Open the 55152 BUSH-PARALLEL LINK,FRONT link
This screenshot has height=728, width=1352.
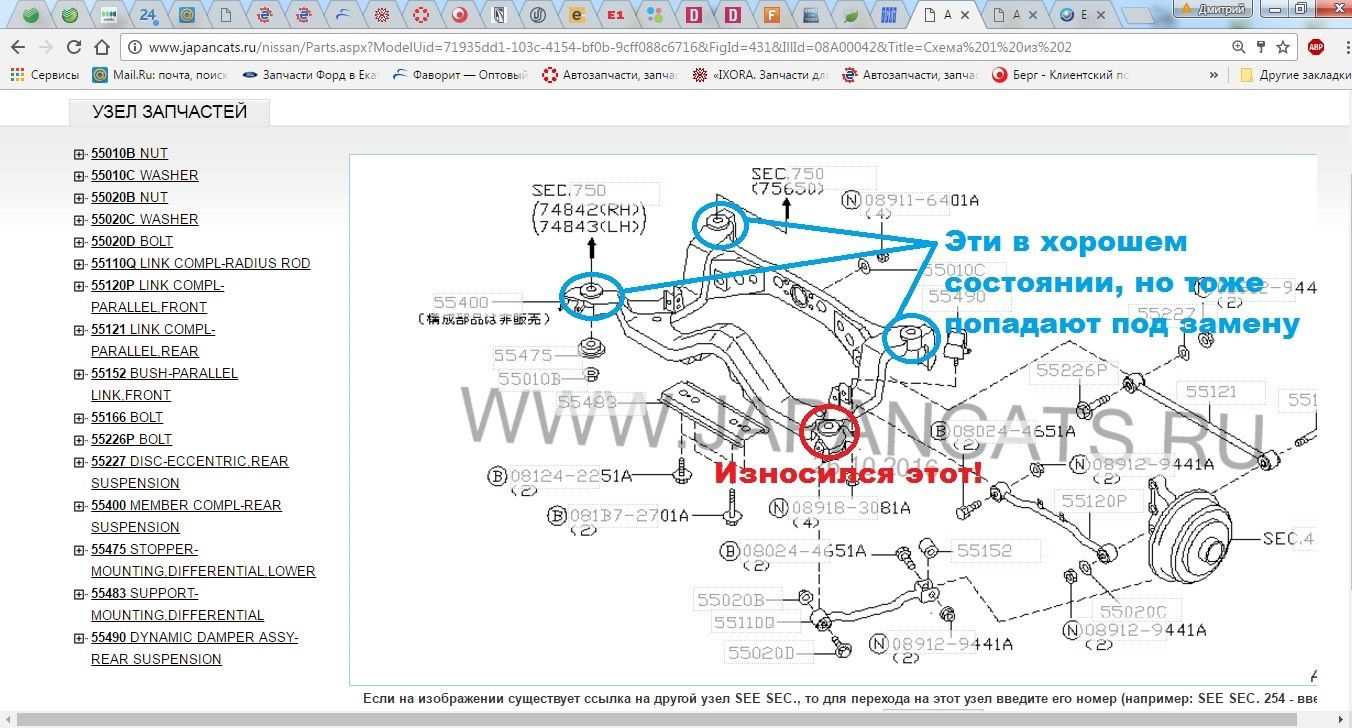(x=164, y=384)
